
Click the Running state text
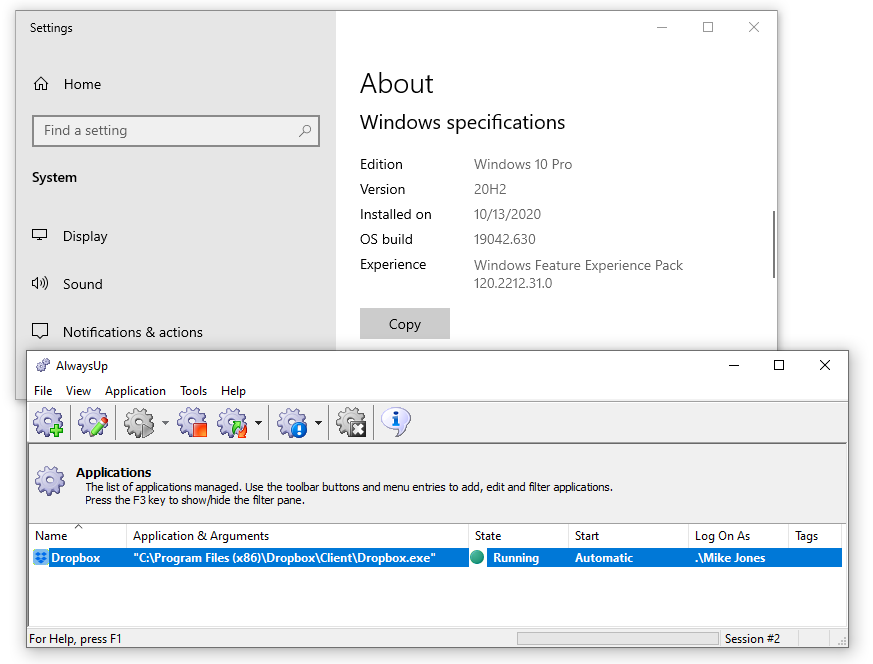point(516,558)
